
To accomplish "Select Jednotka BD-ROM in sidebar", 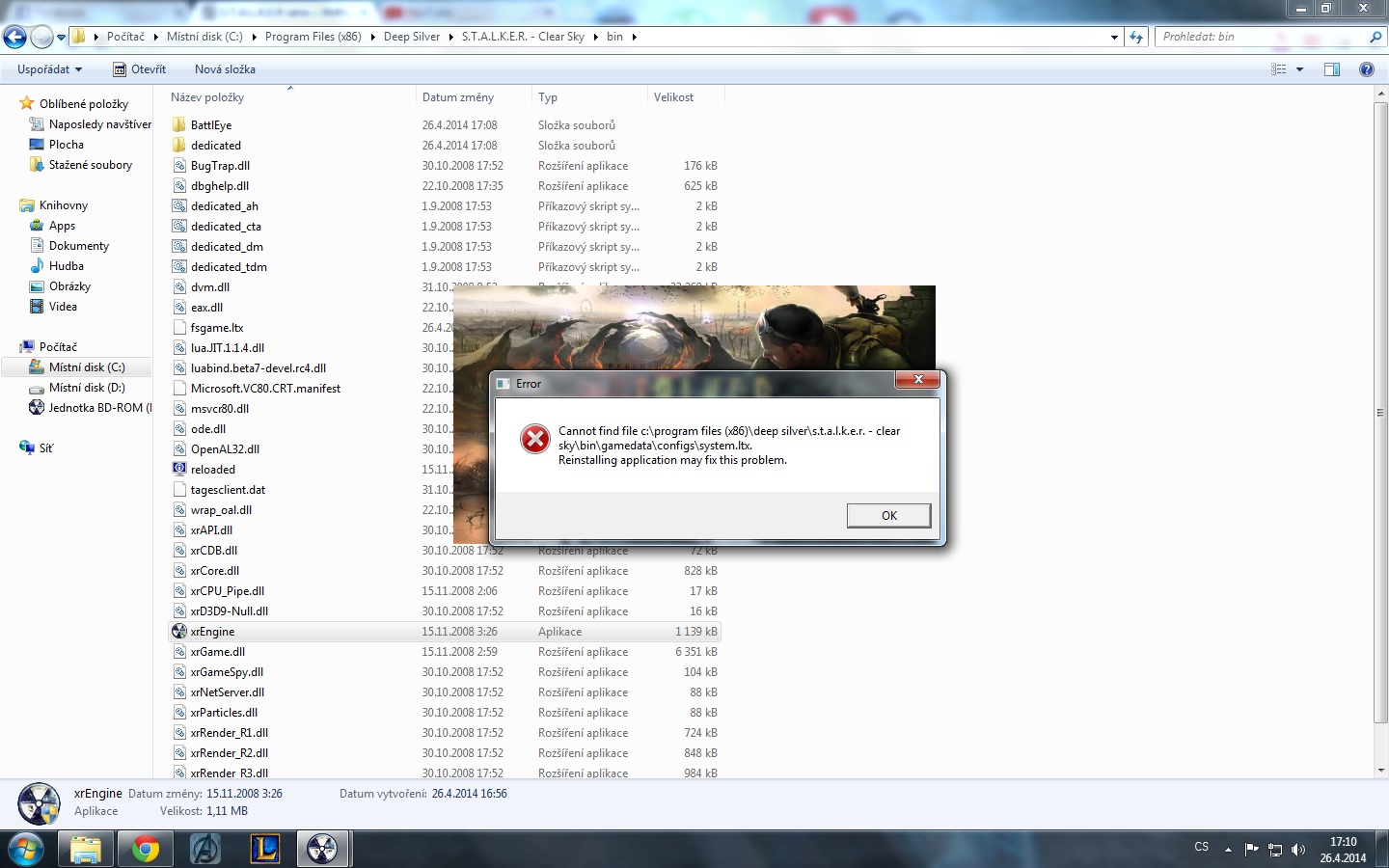I will tap(90, 408).
